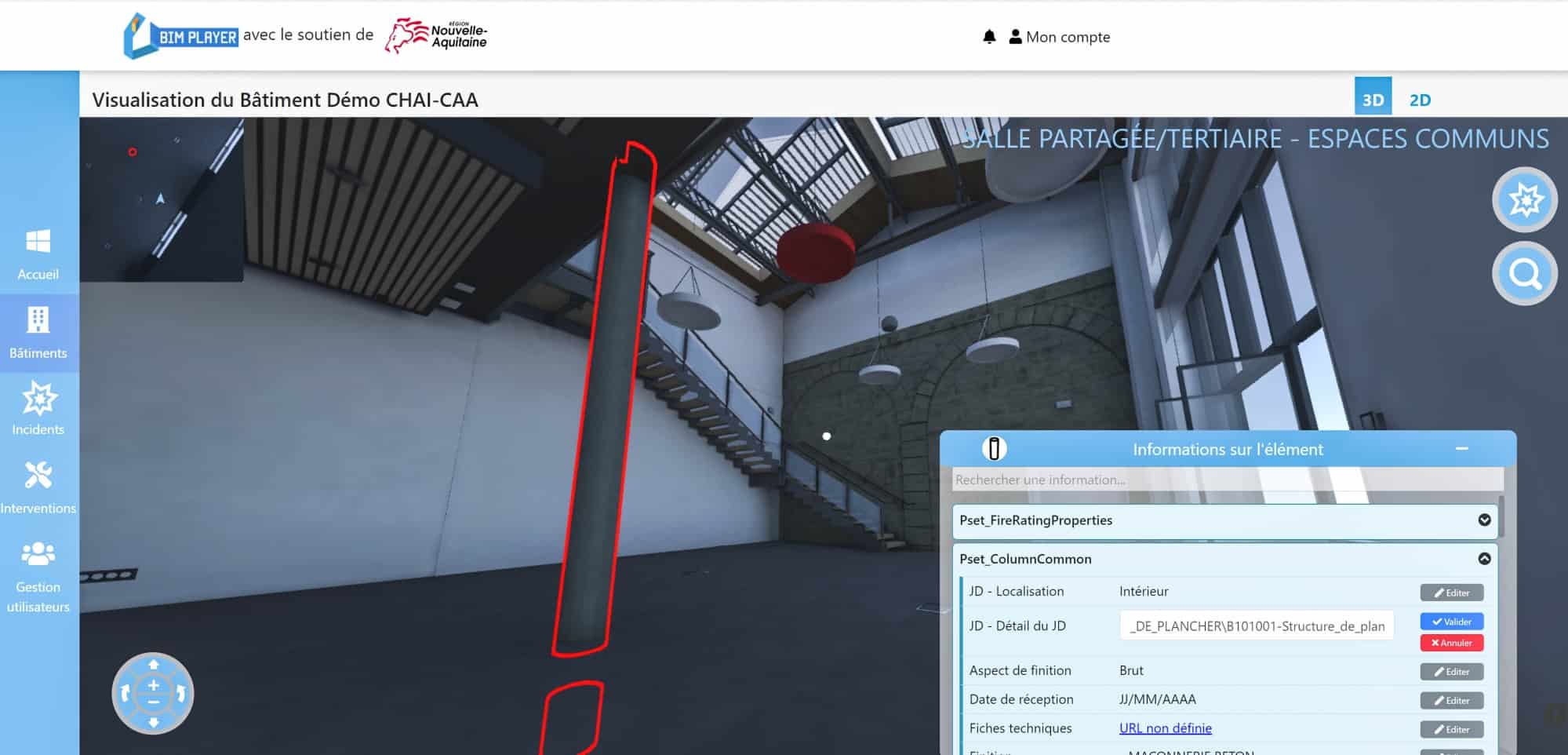Minimize the Informations sur l'élément panel

pos(1461,449)
